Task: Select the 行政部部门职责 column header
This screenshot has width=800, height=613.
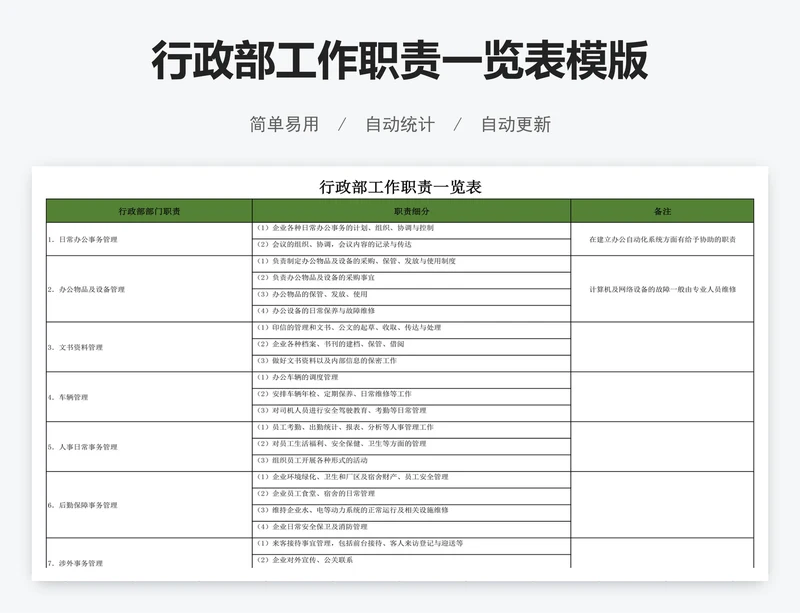Action: [149, 211]
